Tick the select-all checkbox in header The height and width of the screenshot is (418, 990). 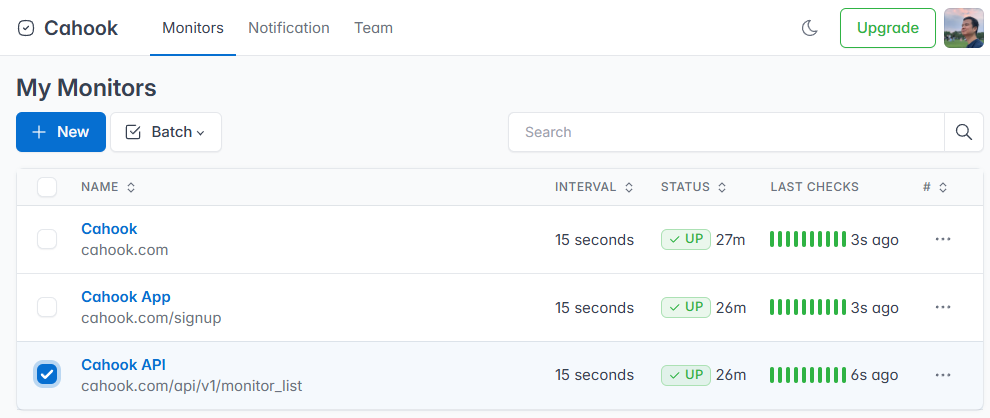pyautogui.click(x=47, y=187)
